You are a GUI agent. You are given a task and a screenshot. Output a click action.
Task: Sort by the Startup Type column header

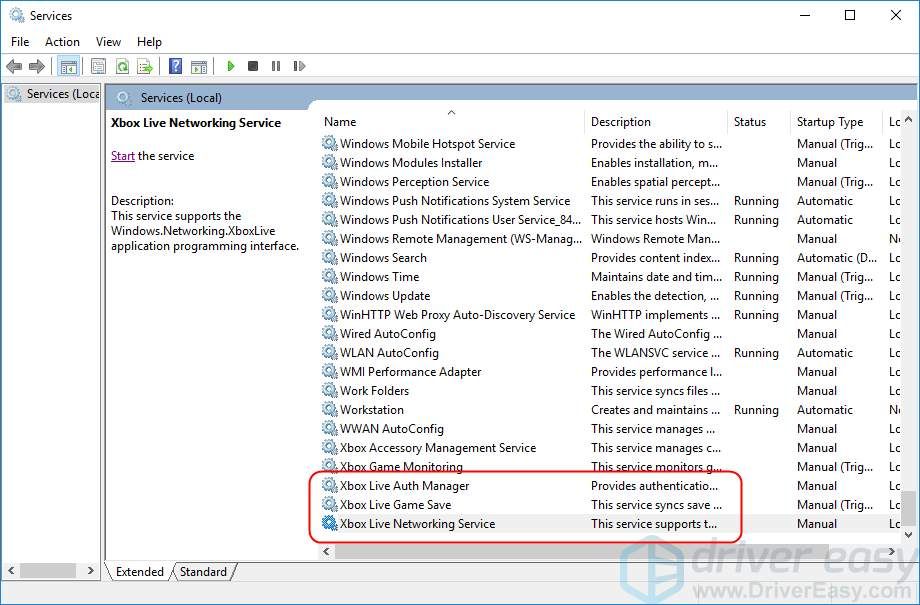(829, 122)
